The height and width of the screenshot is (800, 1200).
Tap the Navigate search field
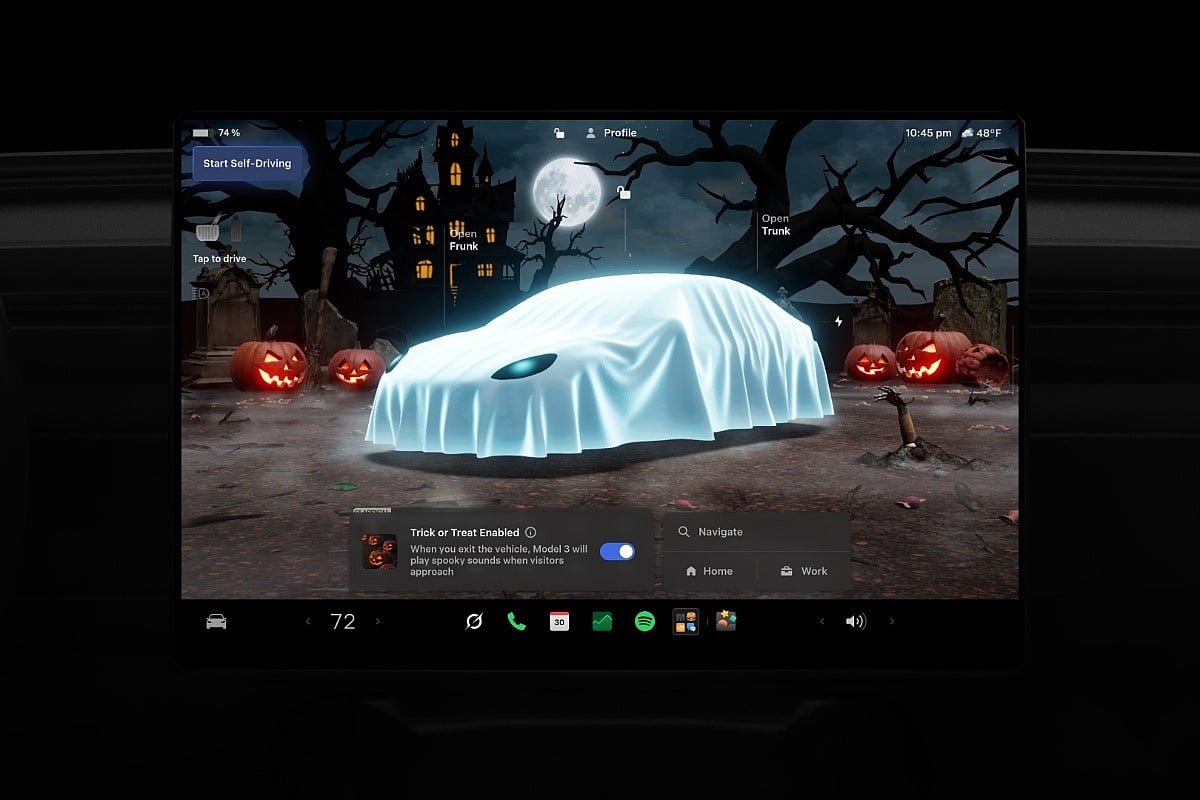click(757, 532)
